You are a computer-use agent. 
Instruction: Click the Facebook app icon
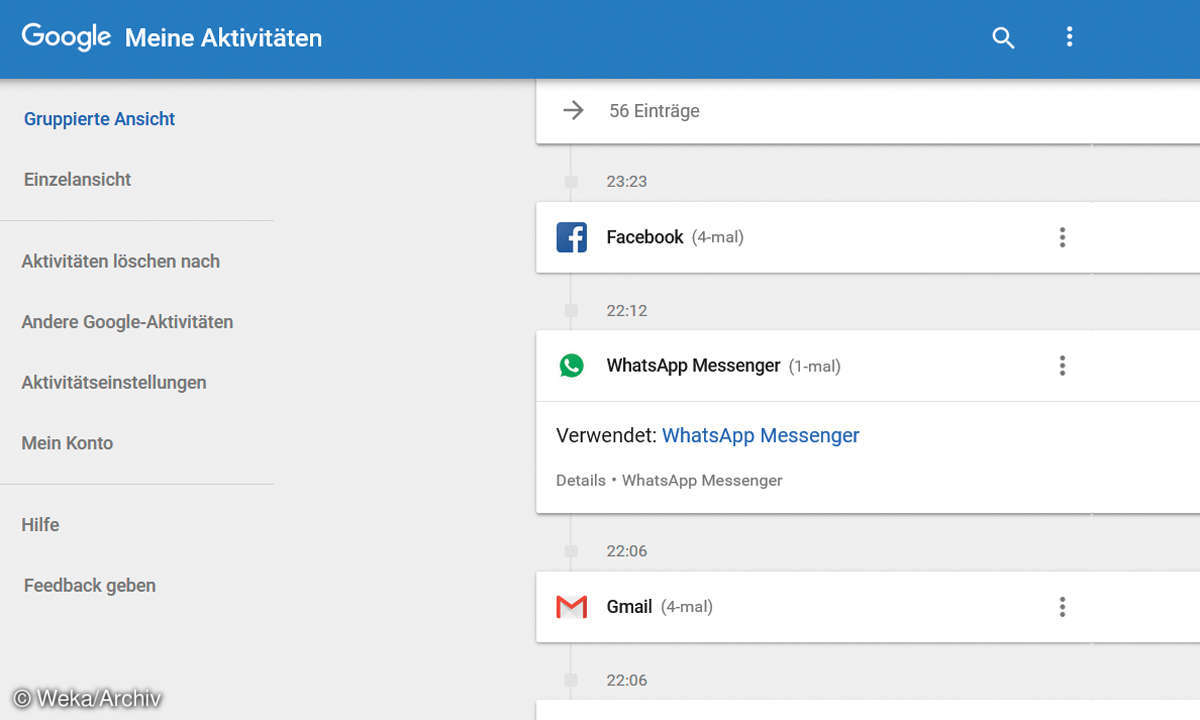572,237
